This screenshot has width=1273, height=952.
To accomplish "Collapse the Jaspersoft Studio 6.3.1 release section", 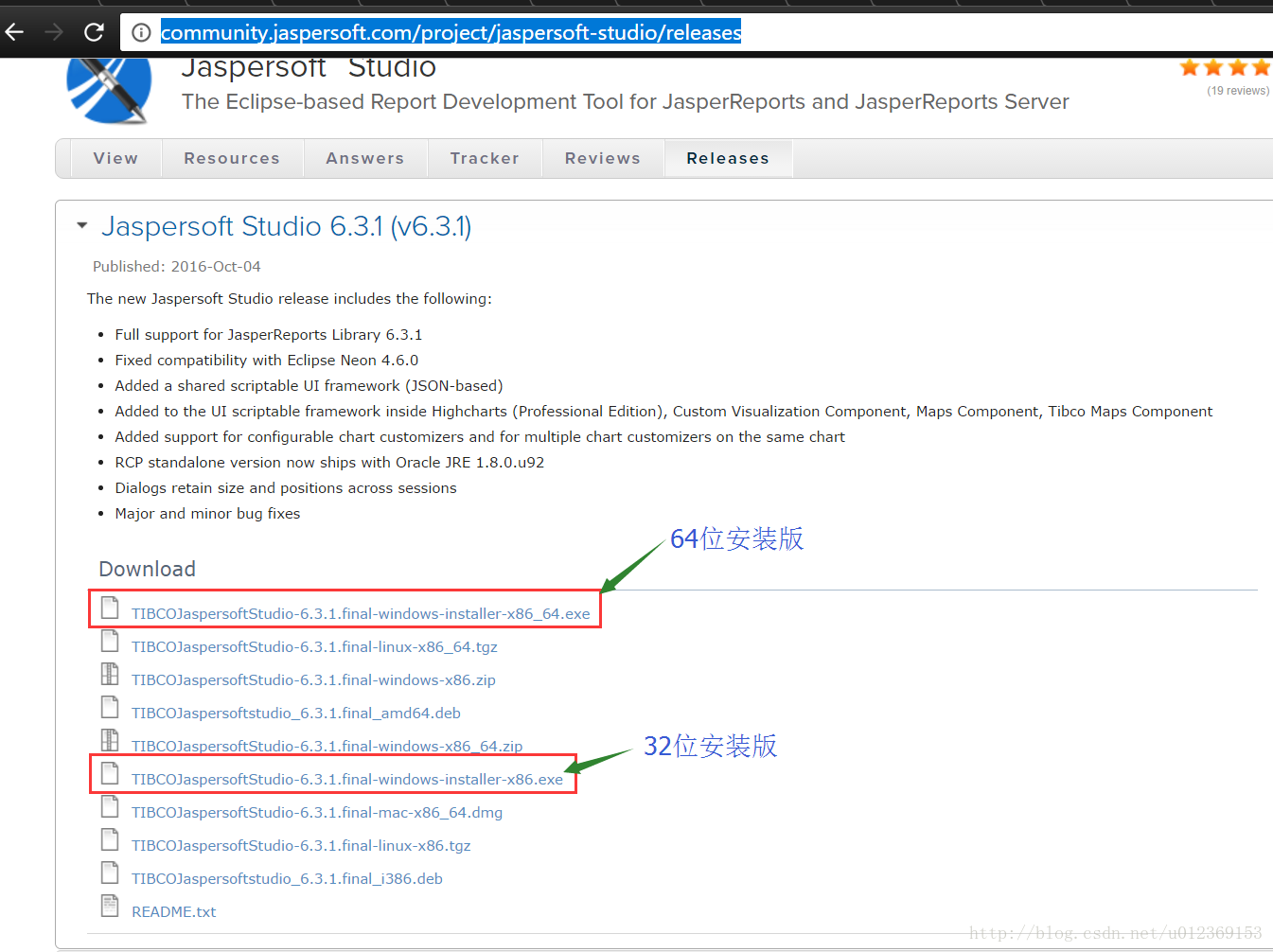I will tap(81, 226).
